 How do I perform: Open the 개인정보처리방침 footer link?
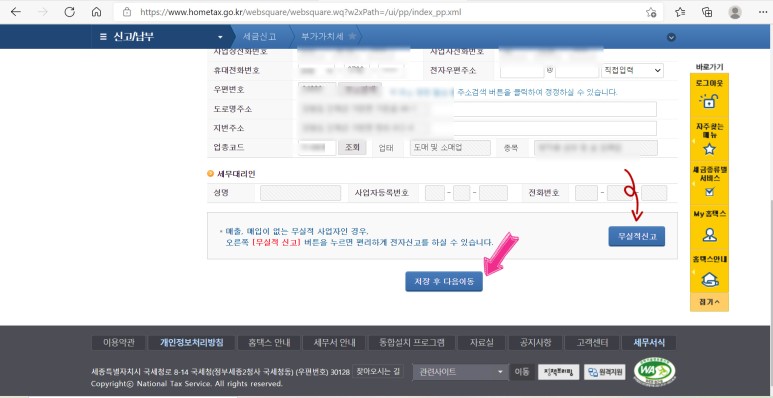tap(192, 342)
